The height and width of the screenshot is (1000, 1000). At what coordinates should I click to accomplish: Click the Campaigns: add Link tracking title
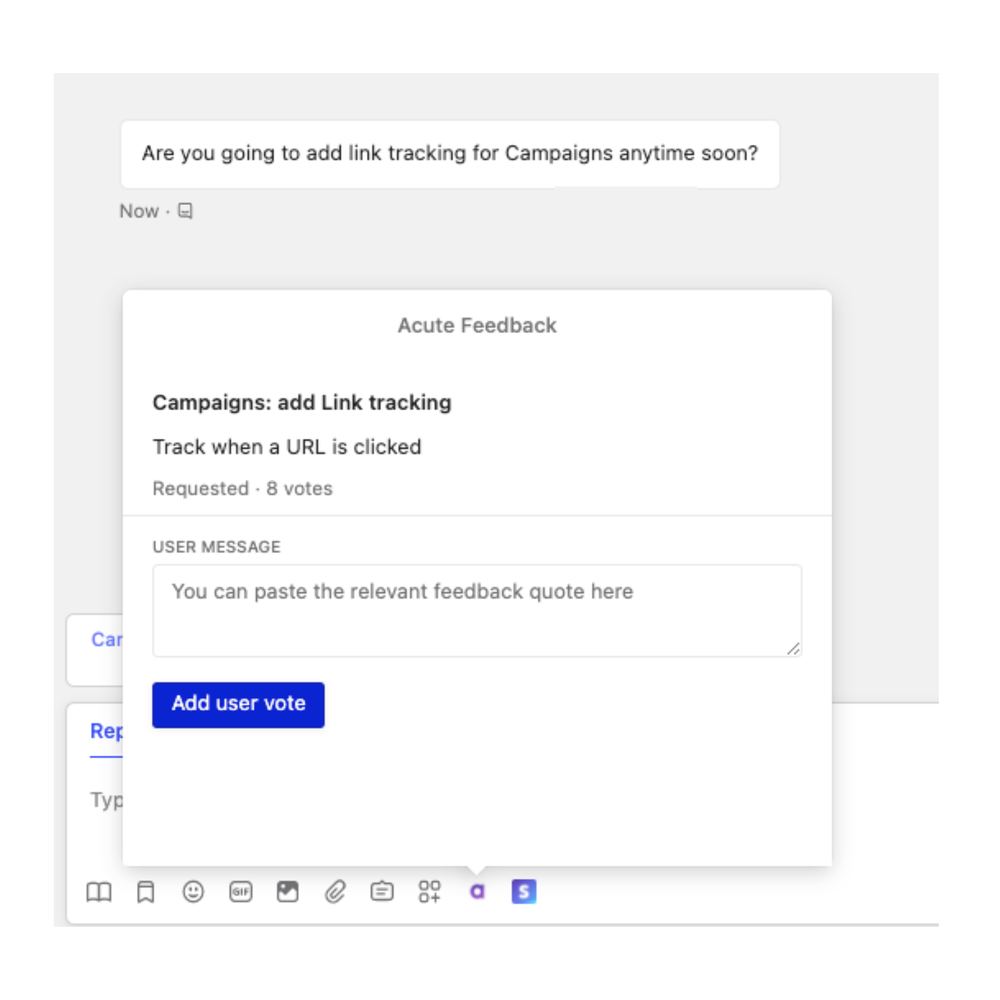coord(302,403)
